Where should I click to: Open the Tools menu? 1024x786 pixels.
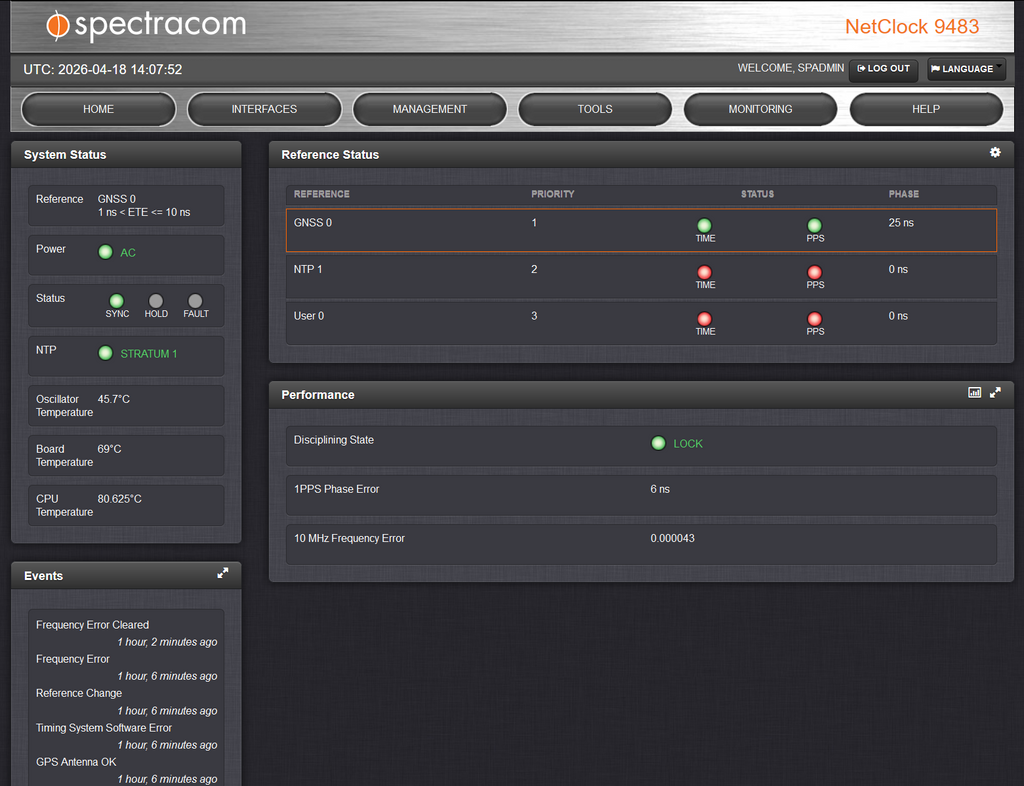tap(595, 109)
